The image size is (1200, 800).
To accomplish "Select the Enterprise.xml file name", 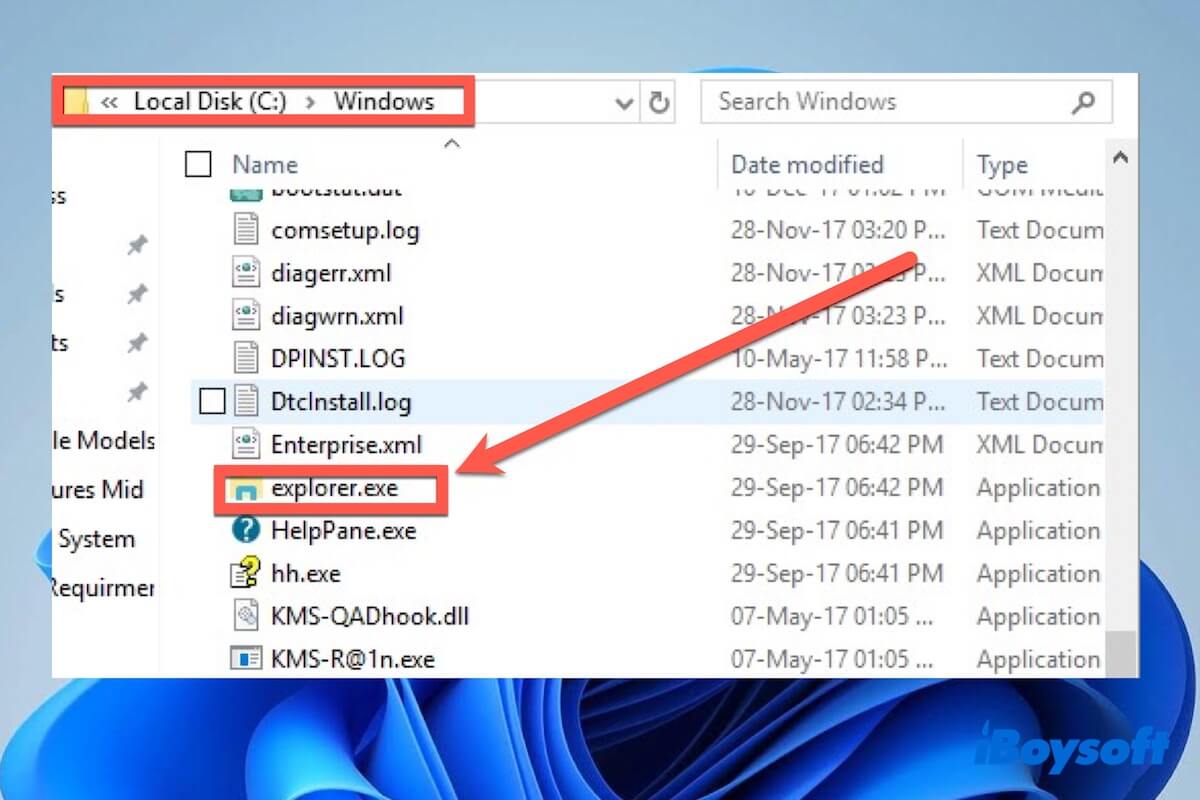I will [x=346, y=445].
